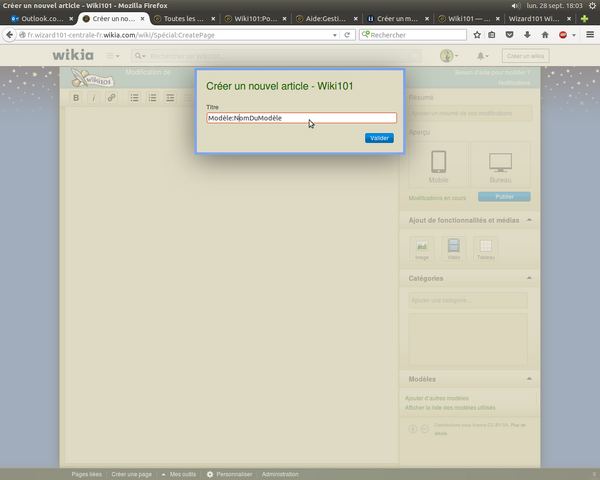The image size is (600, 480).
Task: Click the résumé des modifications field
Action: tap(470, 113)
